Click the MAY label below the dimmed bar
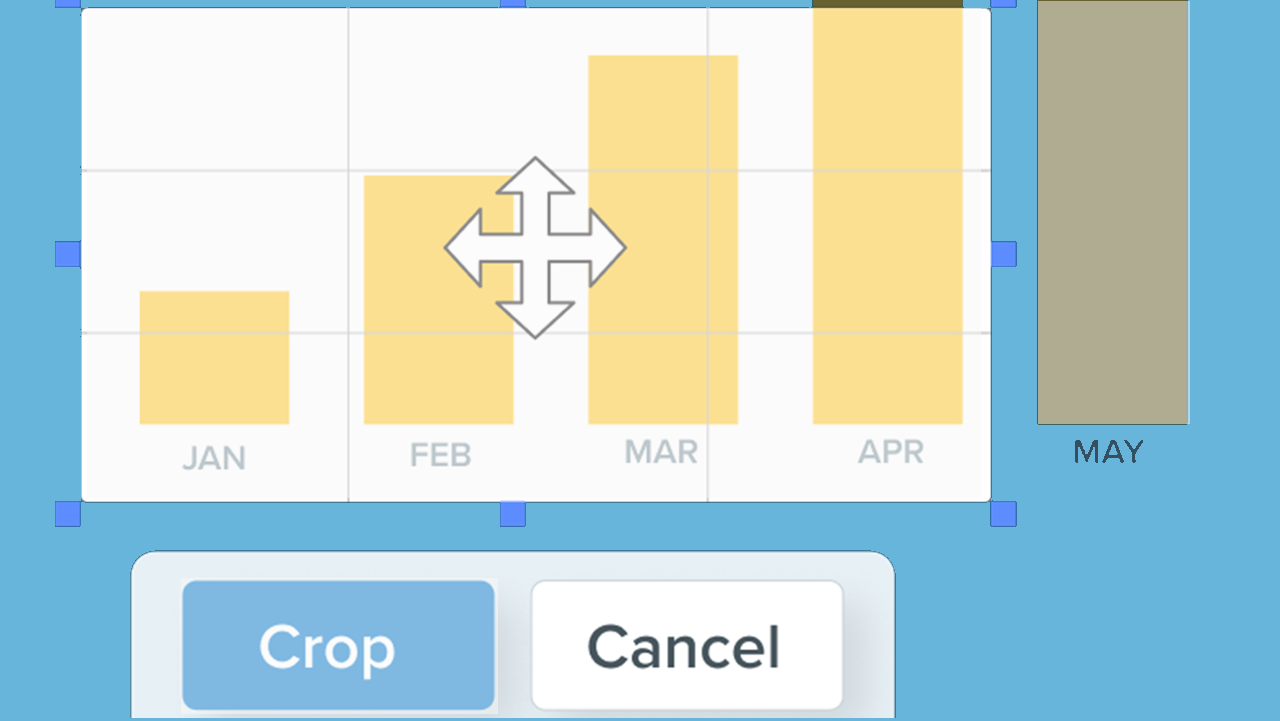The width and height of the screenshot is (1280, 721). click(x=1107, y=452)
